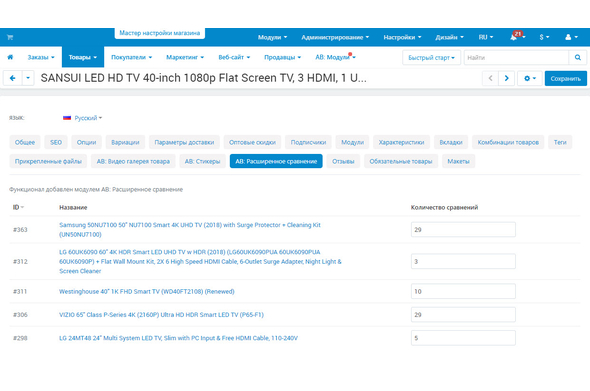The width and height of the screenshot is (590, 391).
Task: Open the RU language selector
Action: point(485,37)
